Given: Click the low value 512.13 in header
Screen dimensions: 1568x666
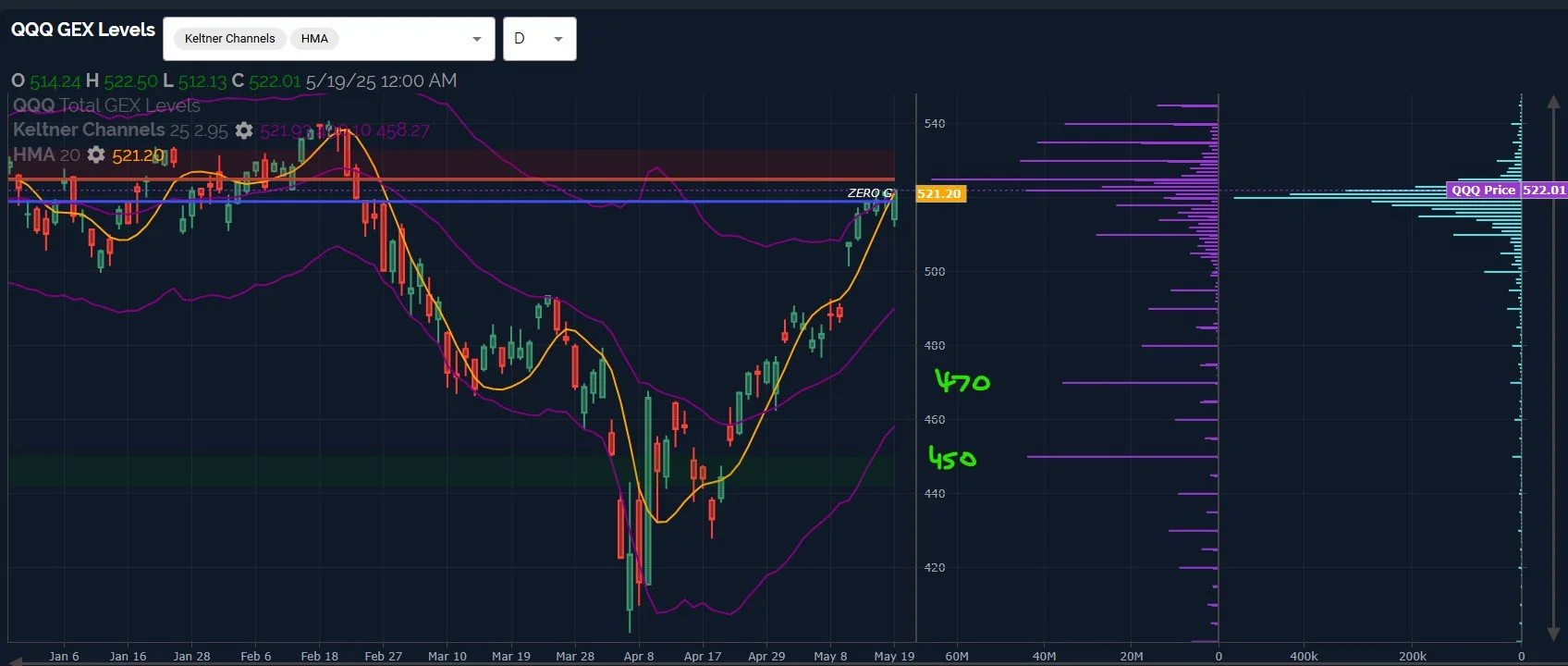Looking at the screenshot, I should click(x=202, y=81).
